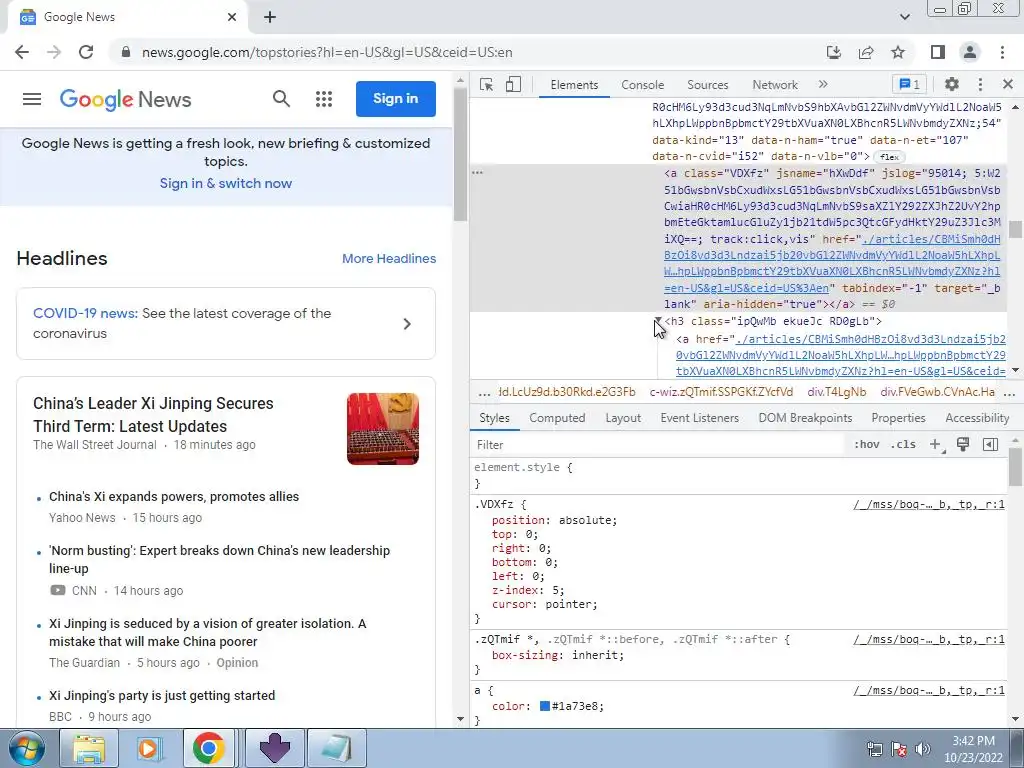The width and height of the screenshot is (1024, 768).
Task: Open the Windows Start button
Action: pyautogui.click(x=27, y=748)
